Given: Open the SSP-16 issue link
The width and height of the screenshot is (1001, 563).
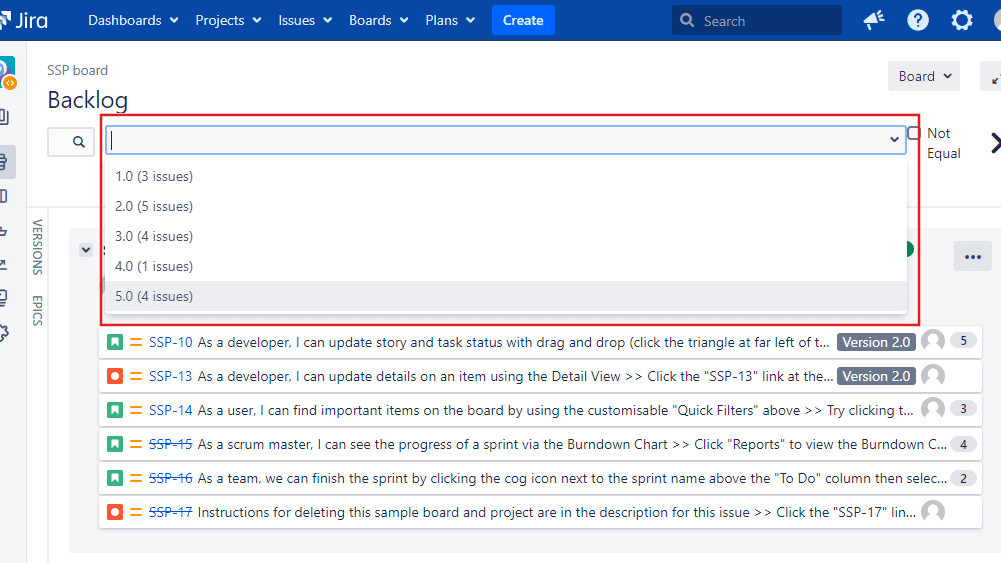Looking at the screenshot, I should click(170, 478).
